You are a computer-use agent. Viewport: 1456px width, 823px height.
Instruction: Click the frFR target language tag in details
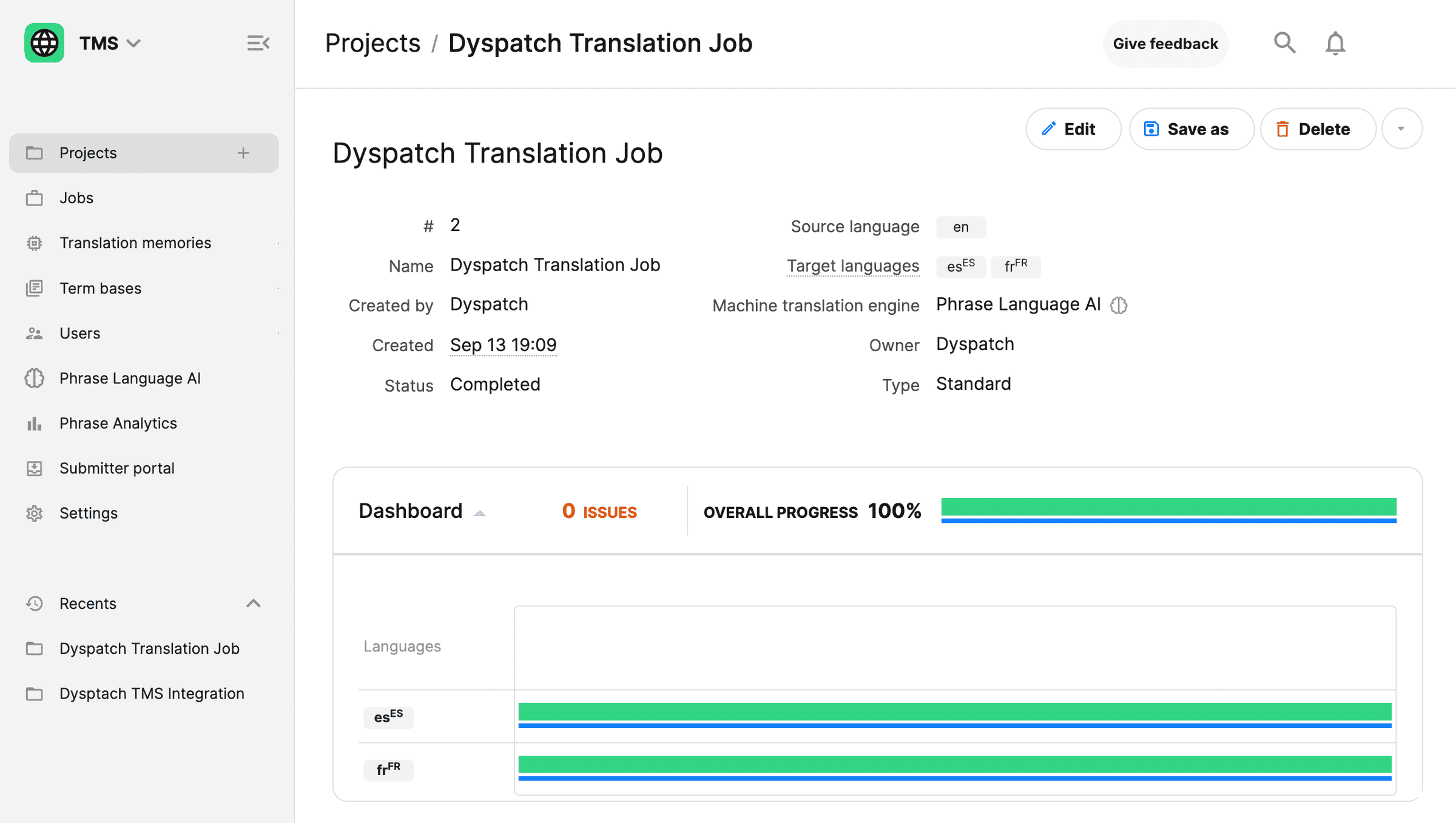click(x=1016, y=266)
